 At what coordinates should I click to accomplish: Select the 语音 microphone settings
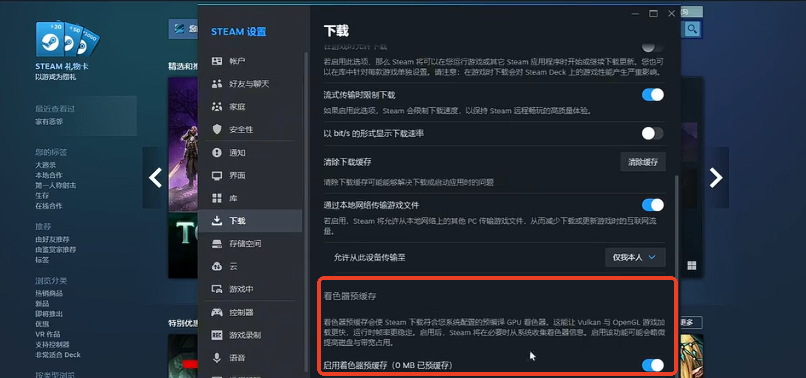(x=237, y=357)
